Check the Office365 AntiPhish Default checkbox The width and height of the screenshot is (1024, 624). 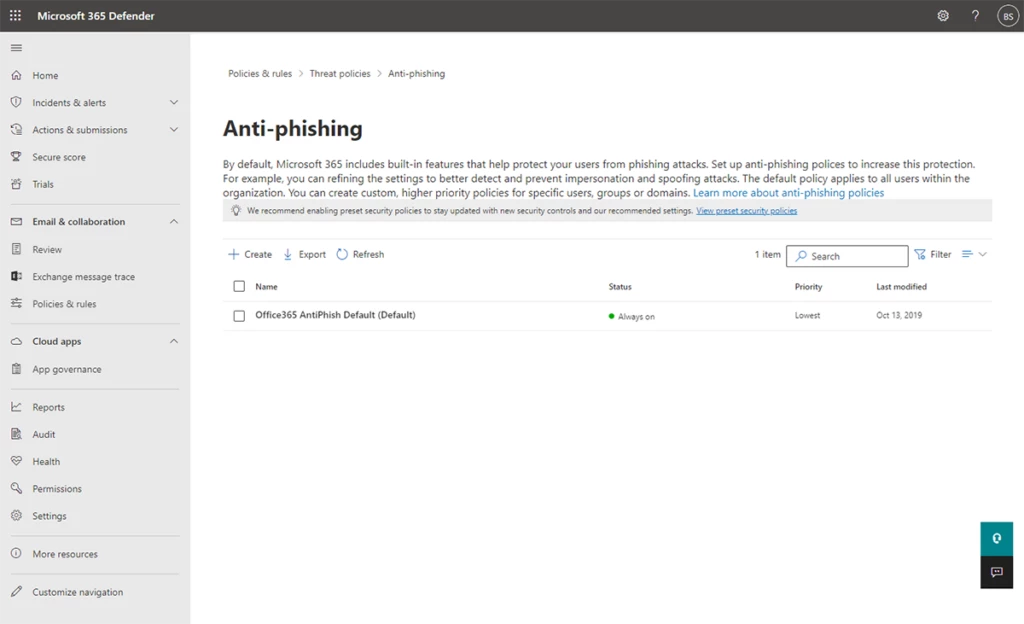tap(237, 315)
